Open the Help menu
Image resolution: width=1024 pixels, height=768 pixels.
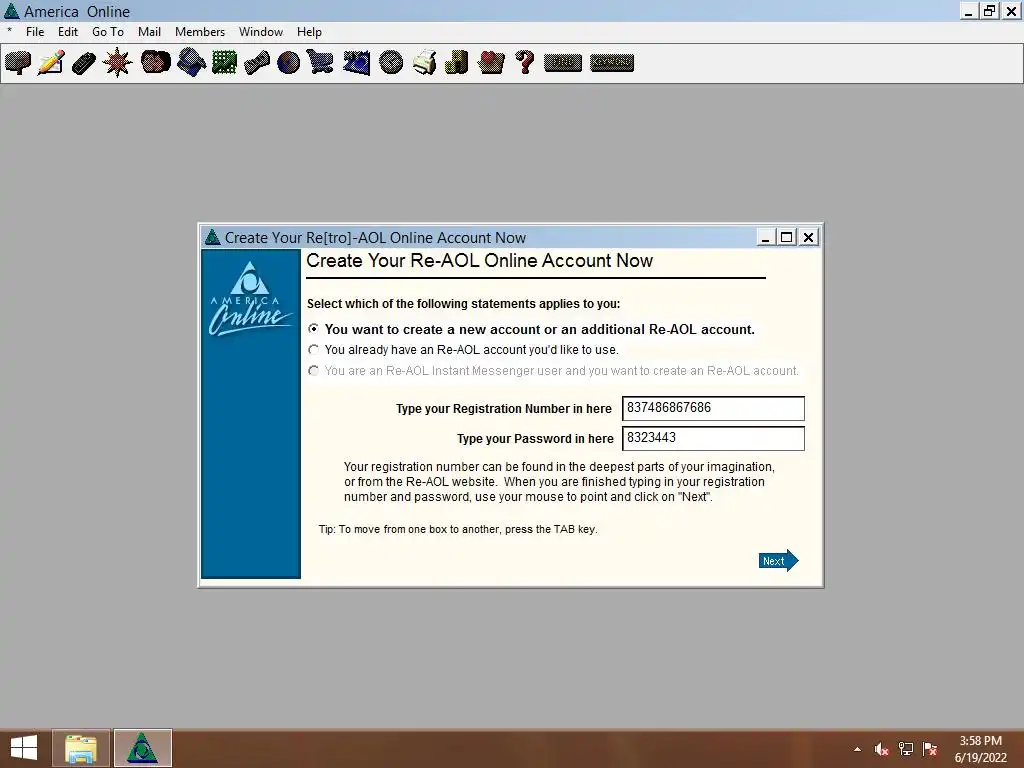tap(309, 32)
